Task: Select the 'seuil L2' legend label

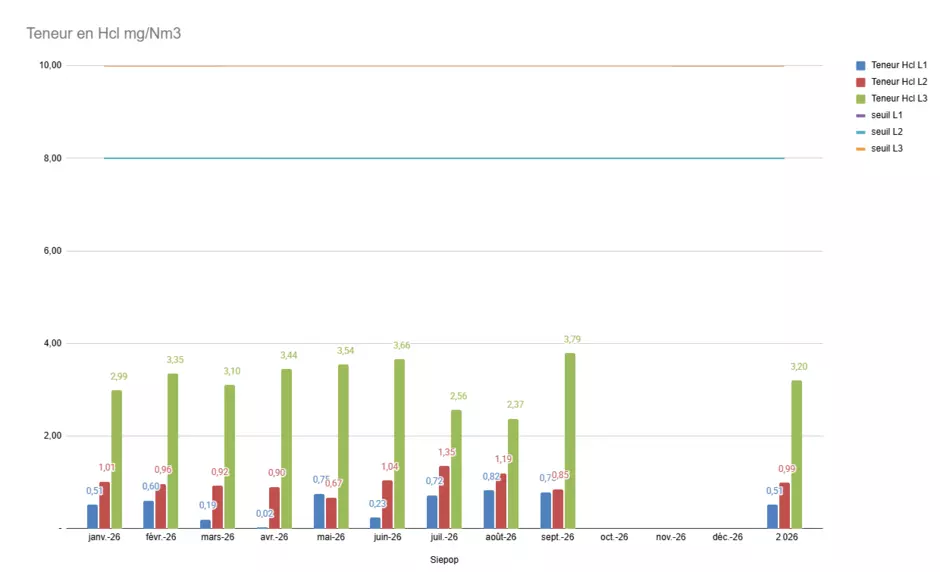Action: click(x=887, y=132)
